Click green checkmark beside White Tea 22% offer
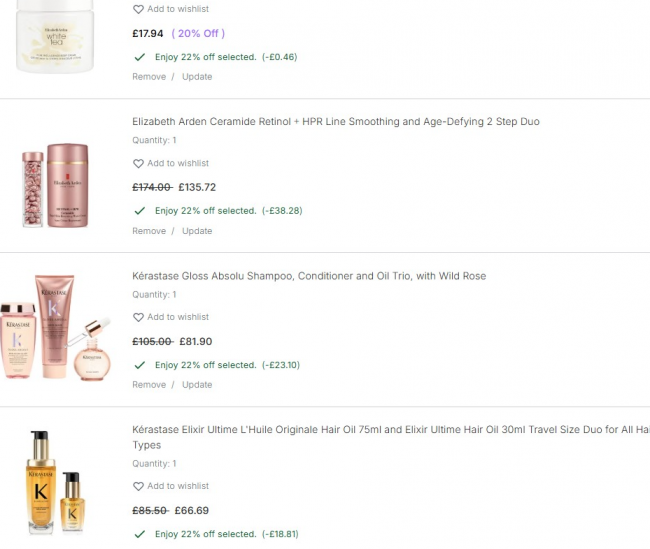The image size is (650, 549). 140,57
